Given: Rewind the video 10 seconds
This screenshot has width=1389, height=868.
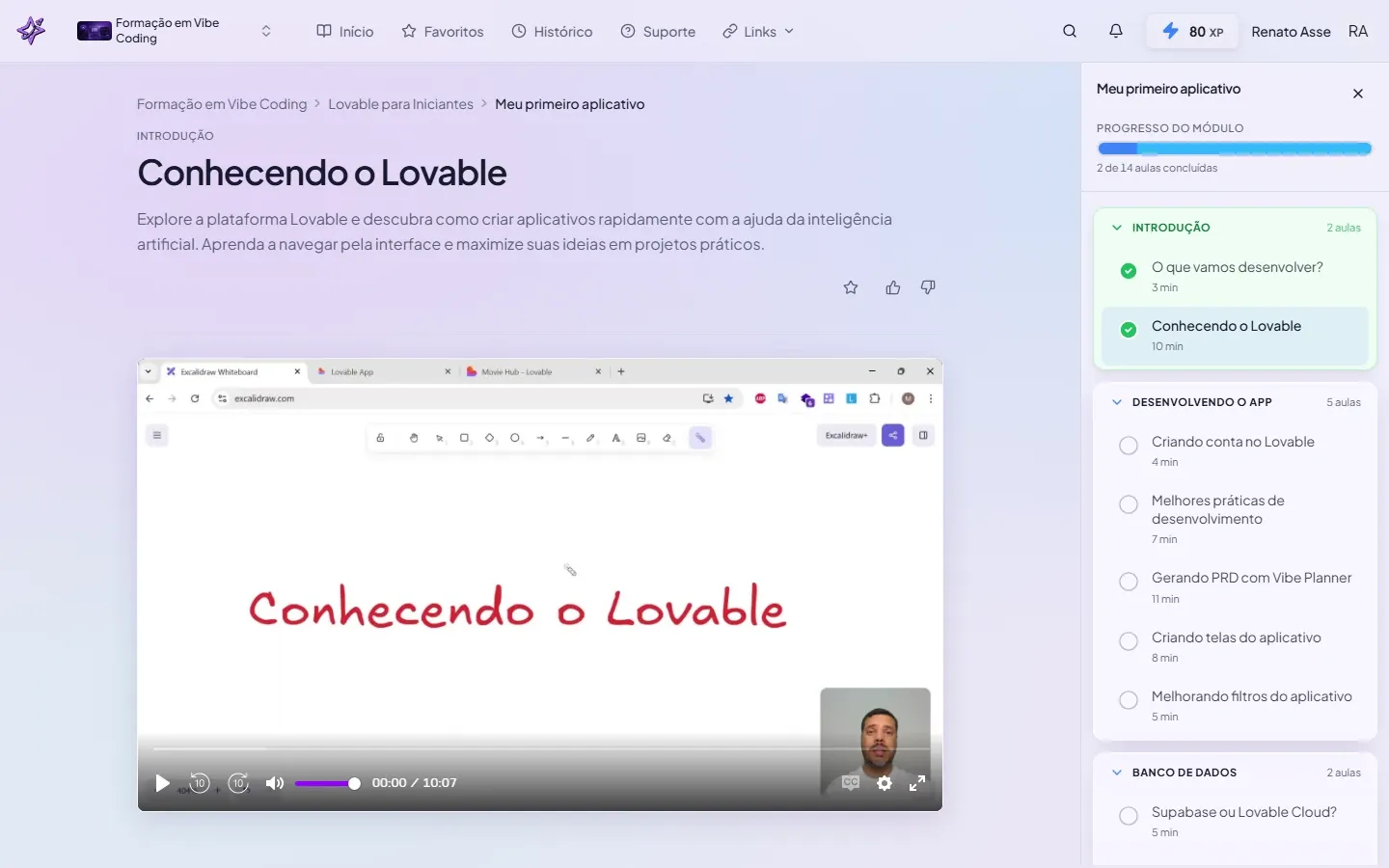Looking at the screenshot, I should pos(200,783).
